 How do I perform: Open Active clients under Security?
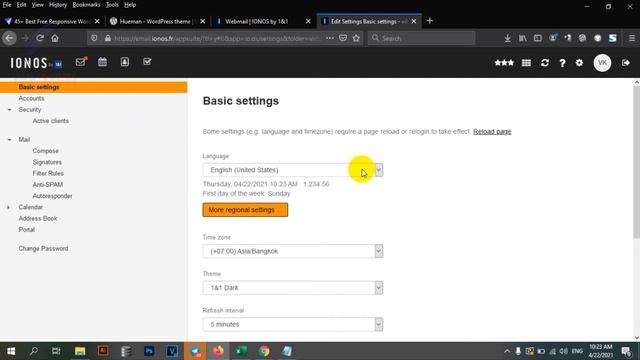coord(51,121)
